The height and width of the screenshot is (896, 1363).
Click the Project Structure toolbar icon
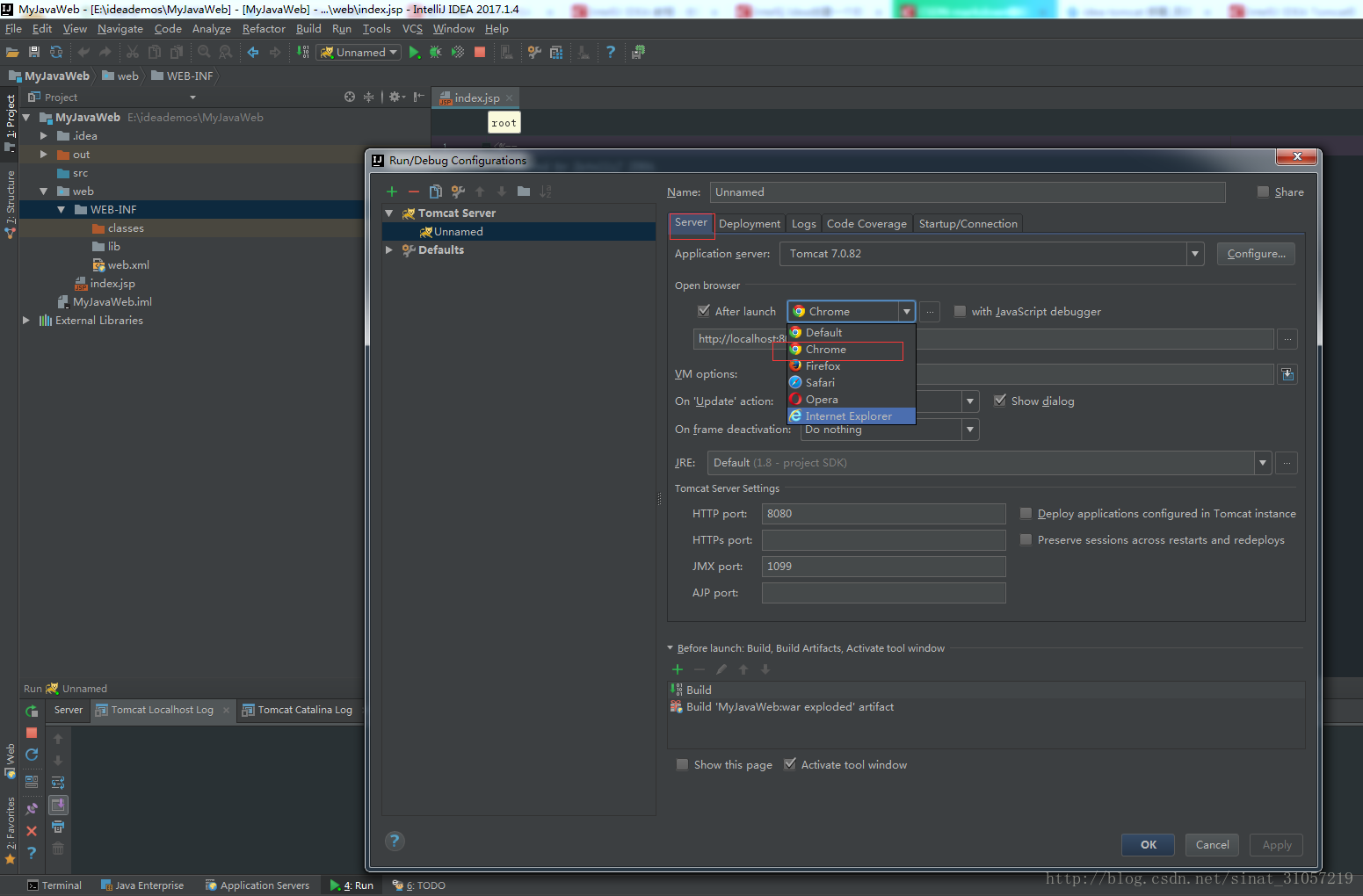point(556,53)
